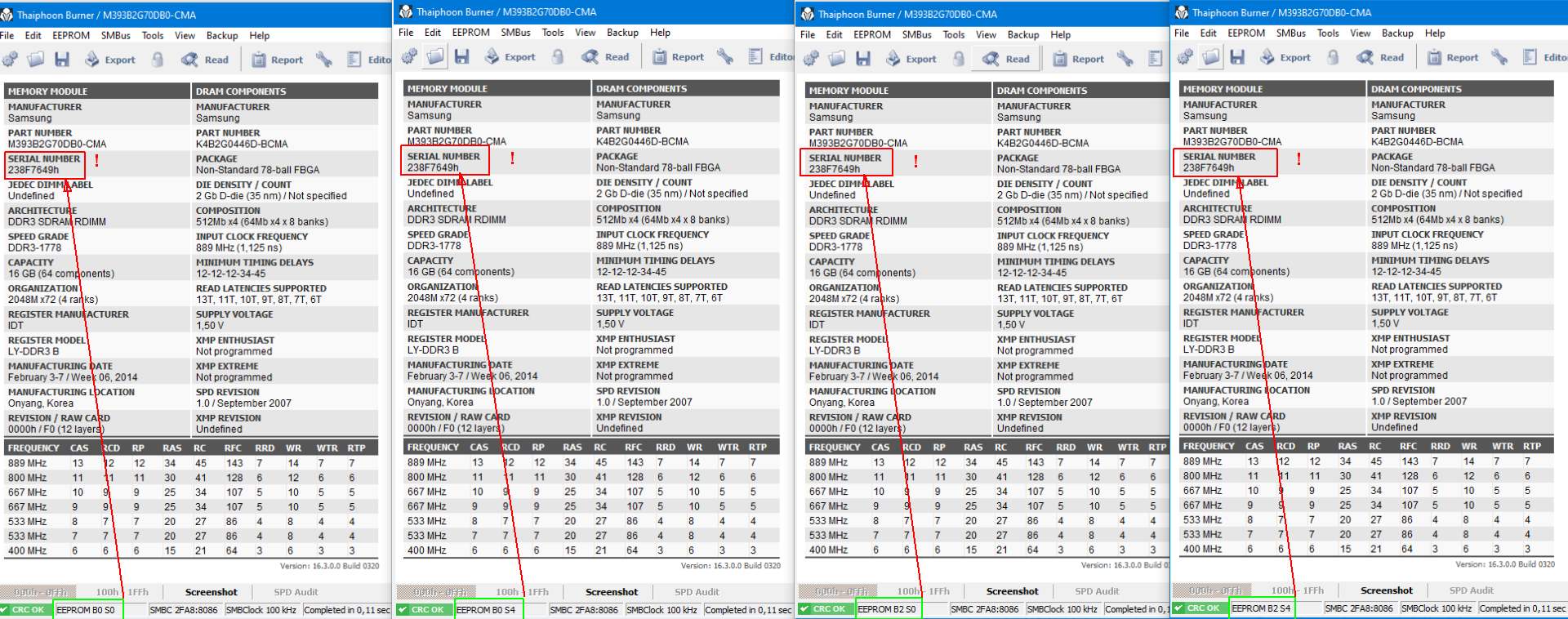Open the SMBus menu in the second window
Viewport: 1568px width, 619px height.
[515, 33]
